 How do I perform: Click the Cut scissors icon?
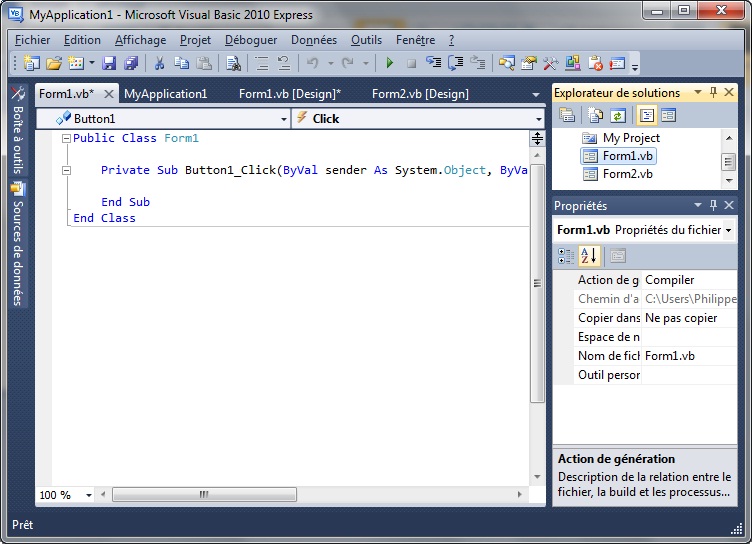point(159,63)
